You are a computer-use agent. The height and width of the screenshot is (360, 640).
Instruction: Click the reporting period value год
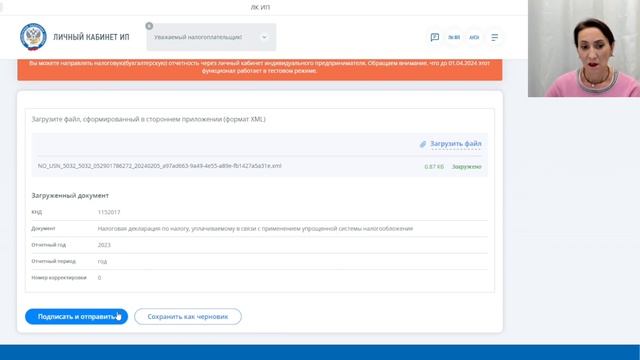pos(102,261)
